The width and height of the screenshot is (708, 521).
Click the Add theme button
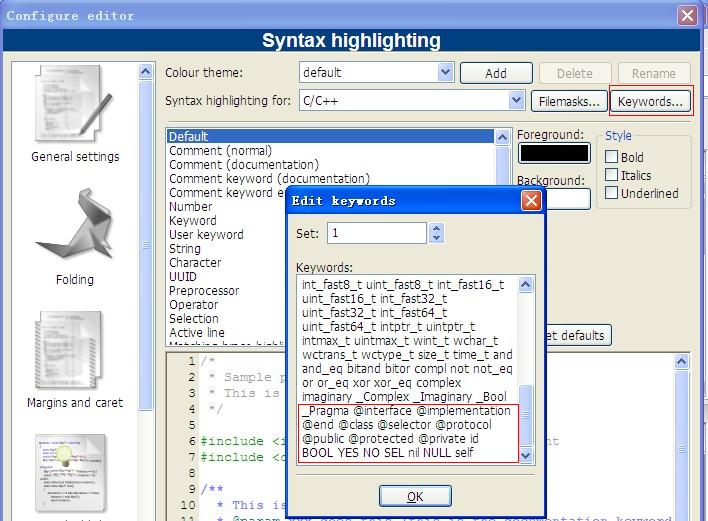pos(496,73)
